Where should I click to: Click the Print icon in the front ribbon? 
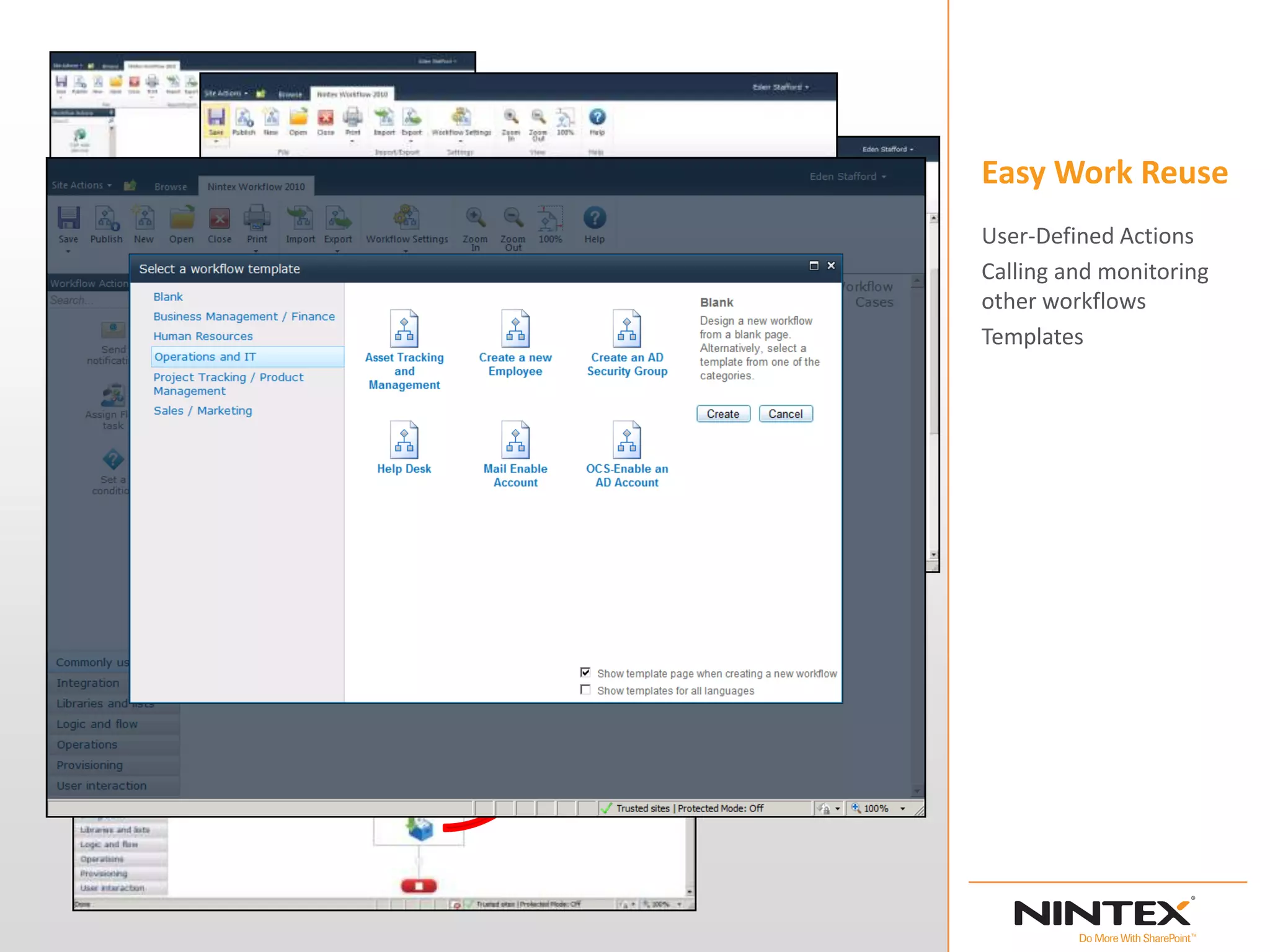[x=257, y=218]
